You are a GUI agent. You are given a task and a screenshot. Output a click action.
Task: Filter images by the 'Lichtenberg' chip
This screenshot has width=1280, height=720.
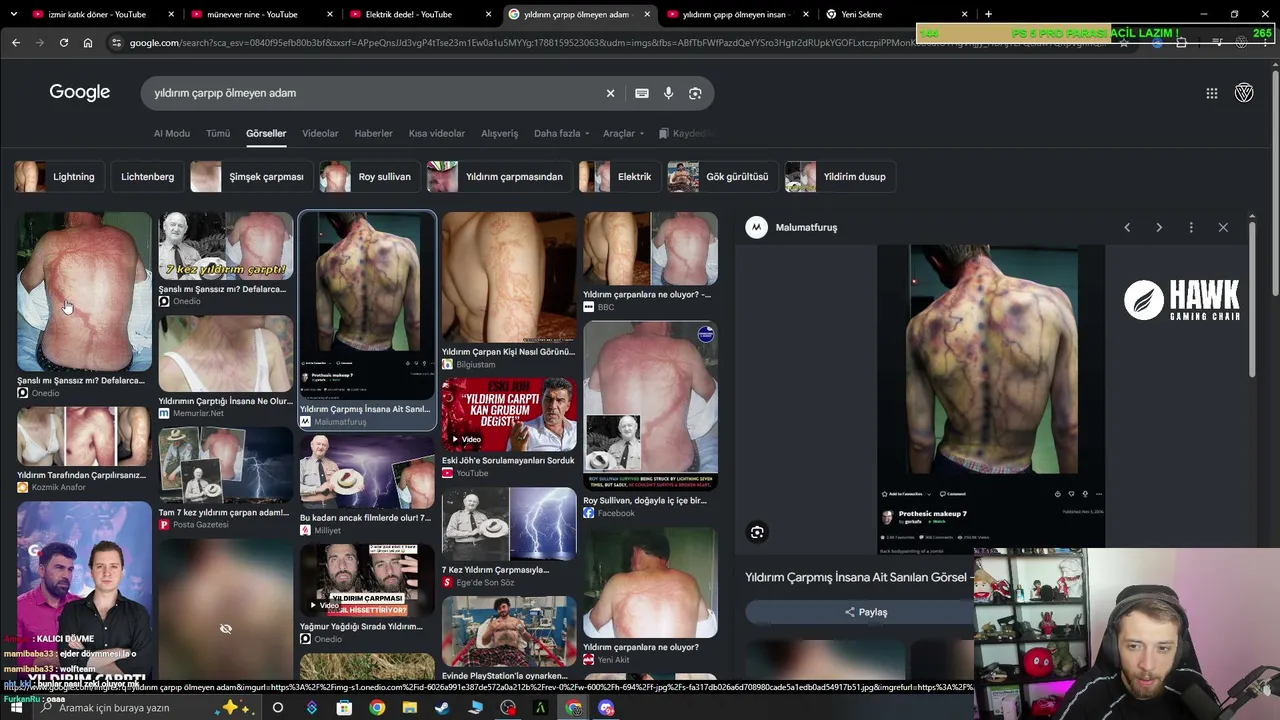pos(147,177)
